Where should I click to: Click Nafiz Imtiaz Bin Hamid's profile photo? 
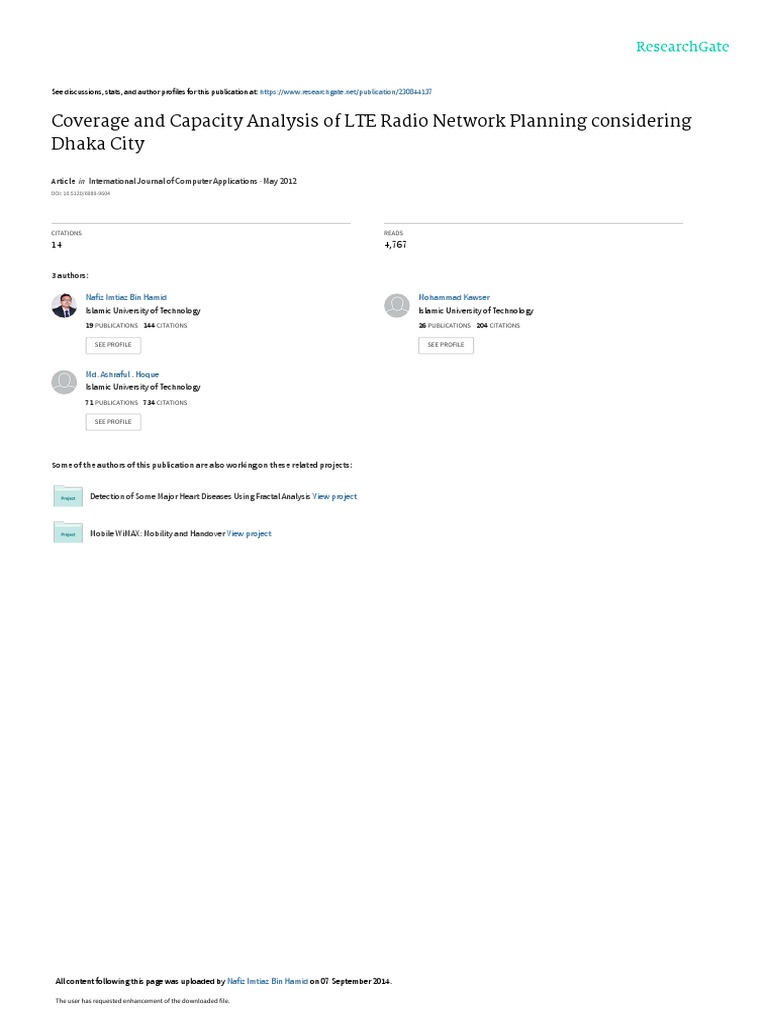pos(64,306)
